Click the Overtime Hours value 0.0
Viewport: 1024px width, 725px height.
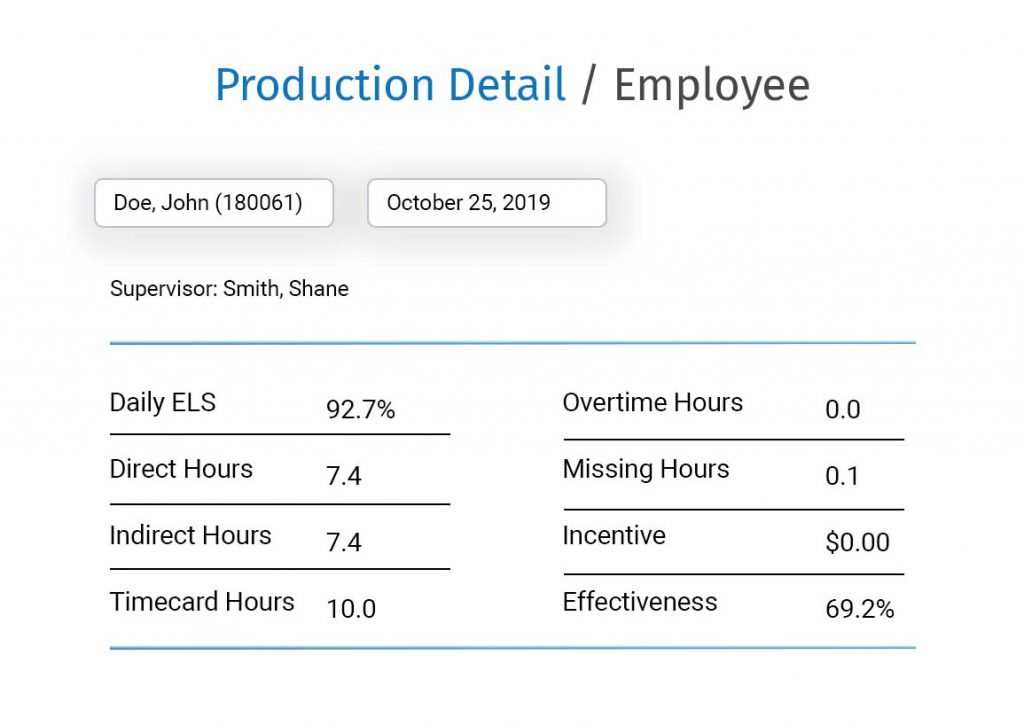click(x=842, y=409)
